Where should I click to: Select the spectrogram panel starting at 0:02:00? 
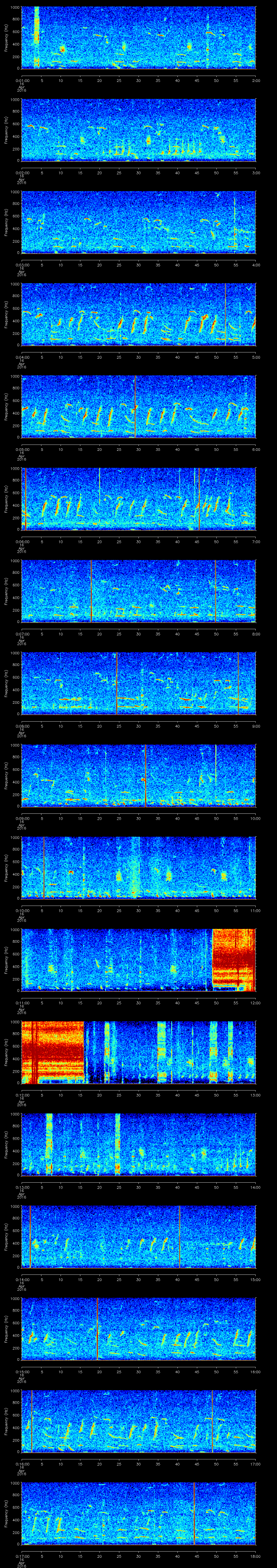[139, 130]
